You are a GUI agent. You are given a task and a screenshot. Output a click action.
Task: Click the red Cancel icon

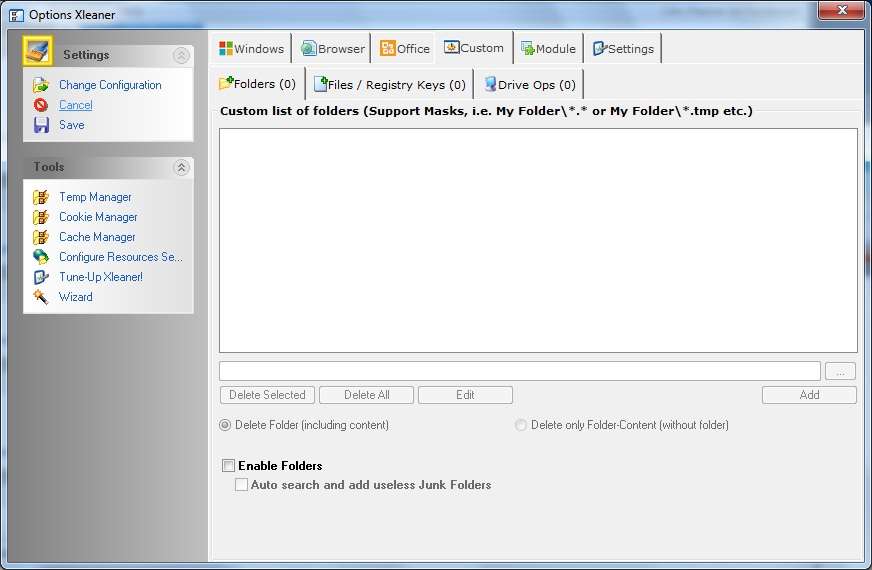click(x=41, y=105)
